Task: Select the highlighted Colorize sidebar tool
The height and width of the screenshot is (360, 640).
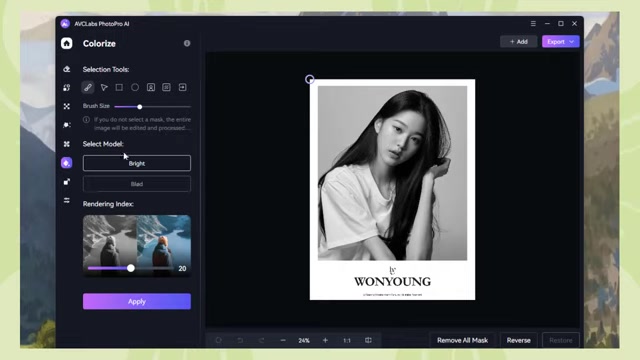Action: (x=67, y=163)
